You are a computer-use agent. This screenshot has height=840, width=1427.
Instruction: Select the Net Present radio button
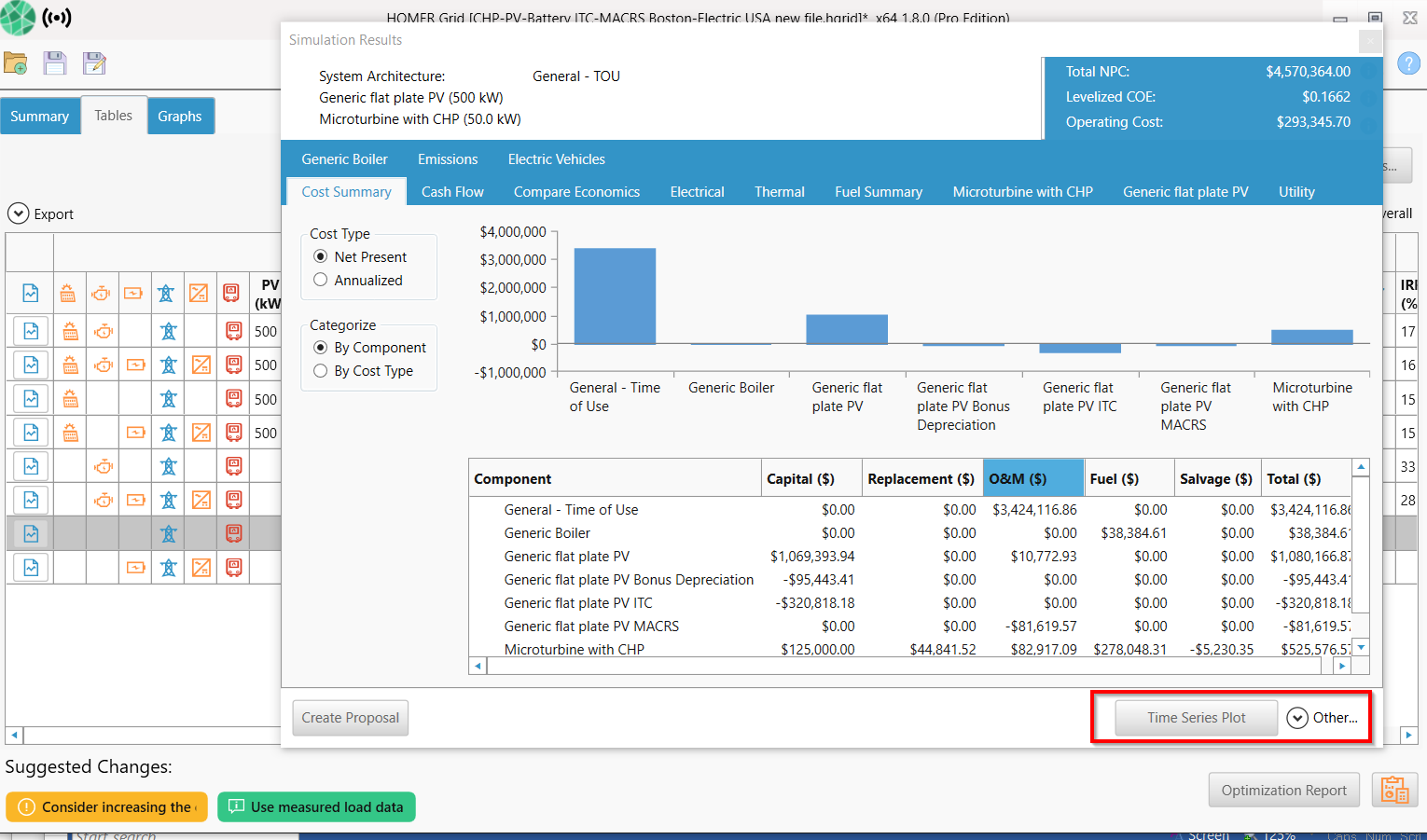click(321, 256)
